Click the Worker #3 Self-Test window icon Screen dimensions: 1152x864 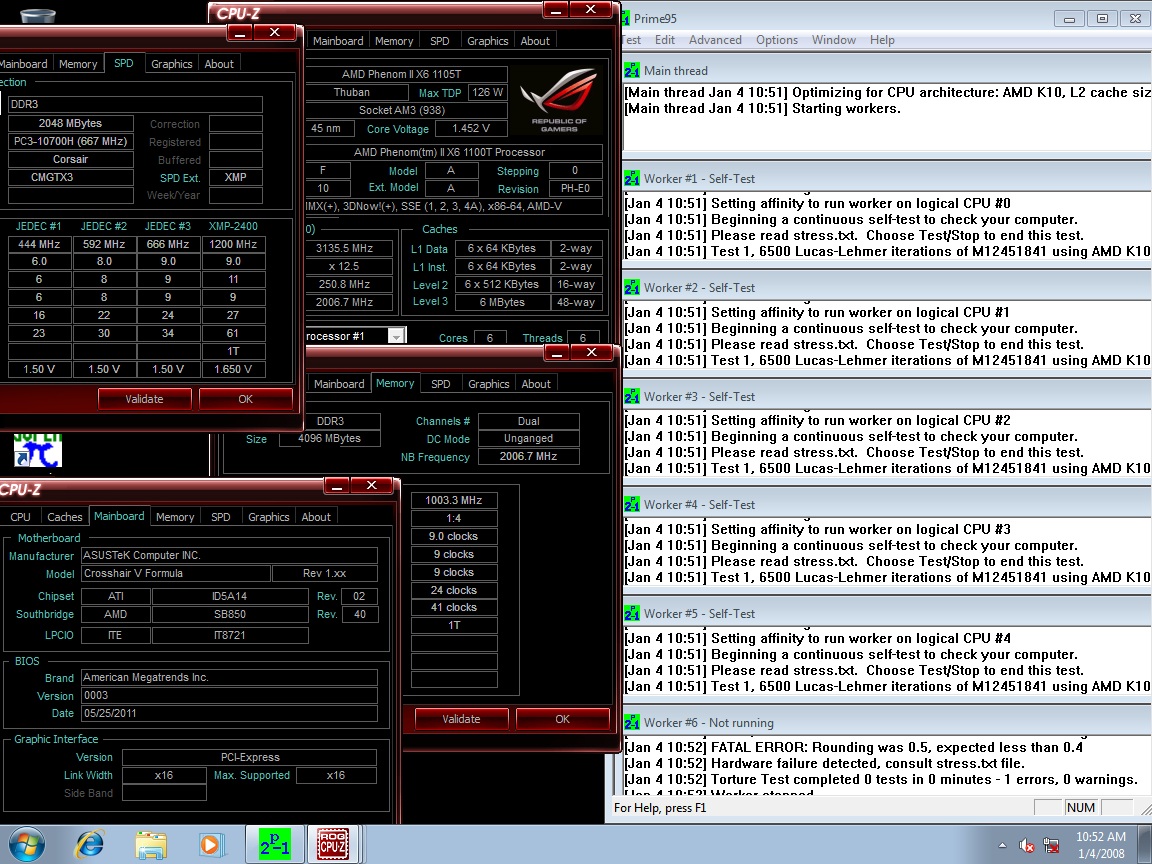tap(631, 397)
